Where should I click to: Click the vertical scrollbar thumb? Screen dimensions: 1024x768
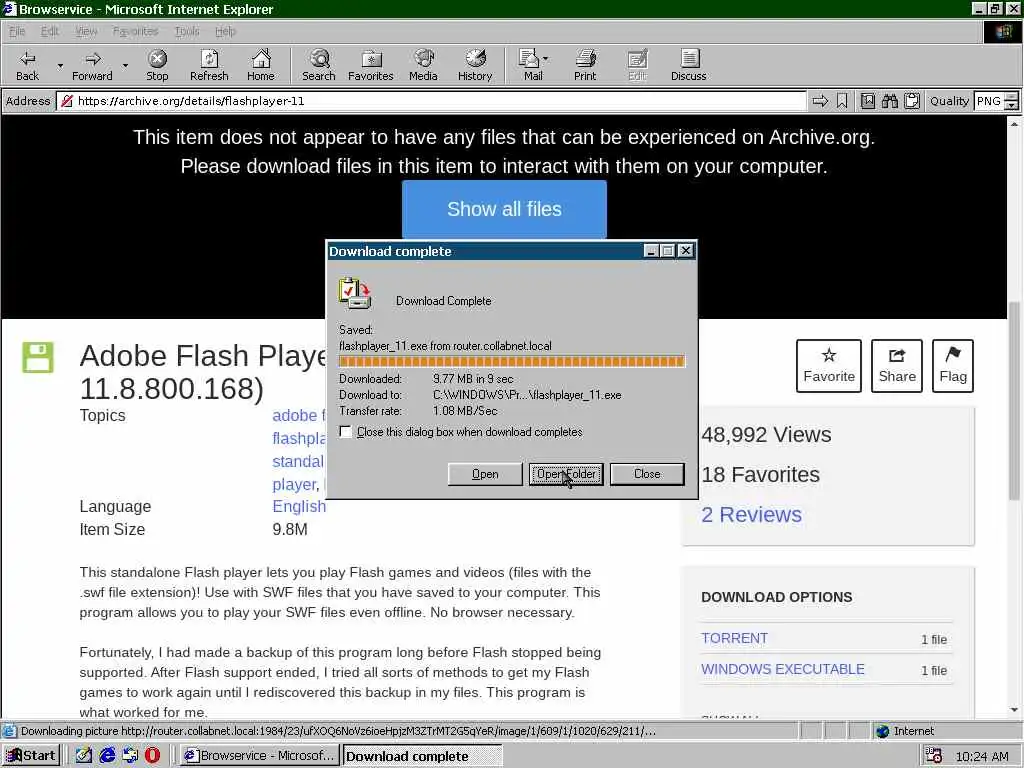pyautogui.click(x=1014, y=402)
